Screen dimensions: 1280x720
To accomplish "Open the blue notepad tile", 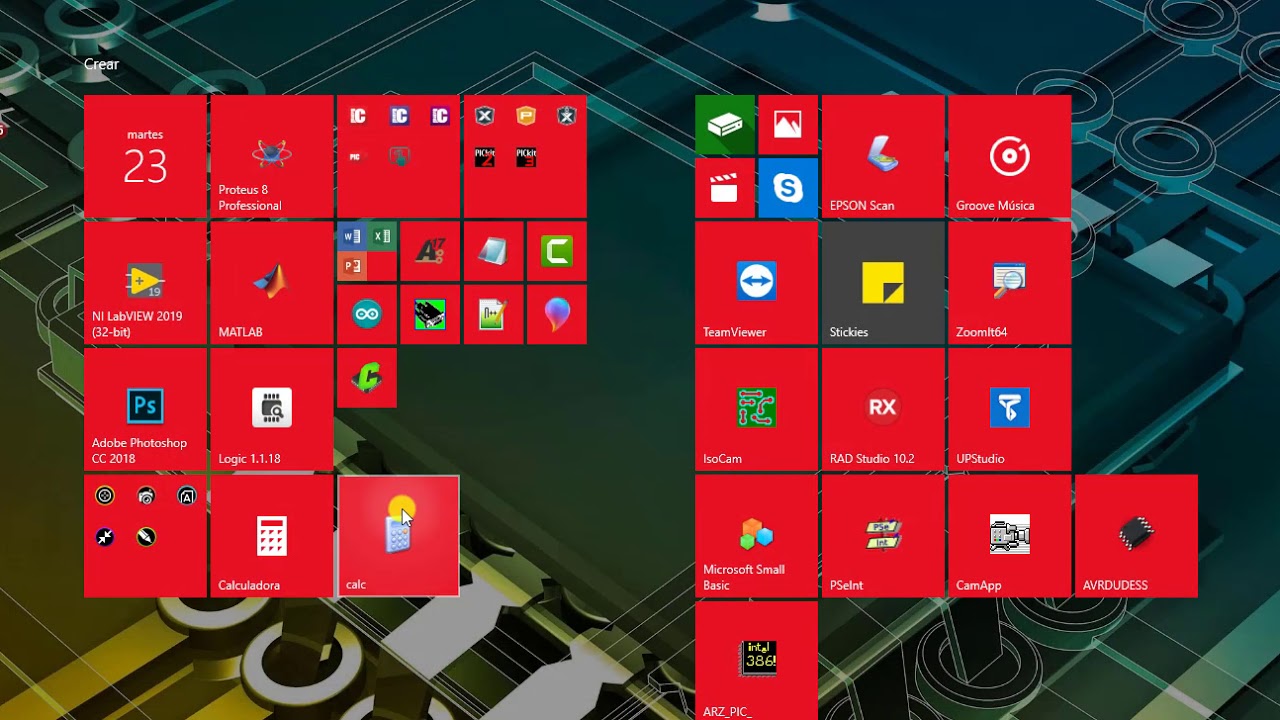I will pos(493,251).
